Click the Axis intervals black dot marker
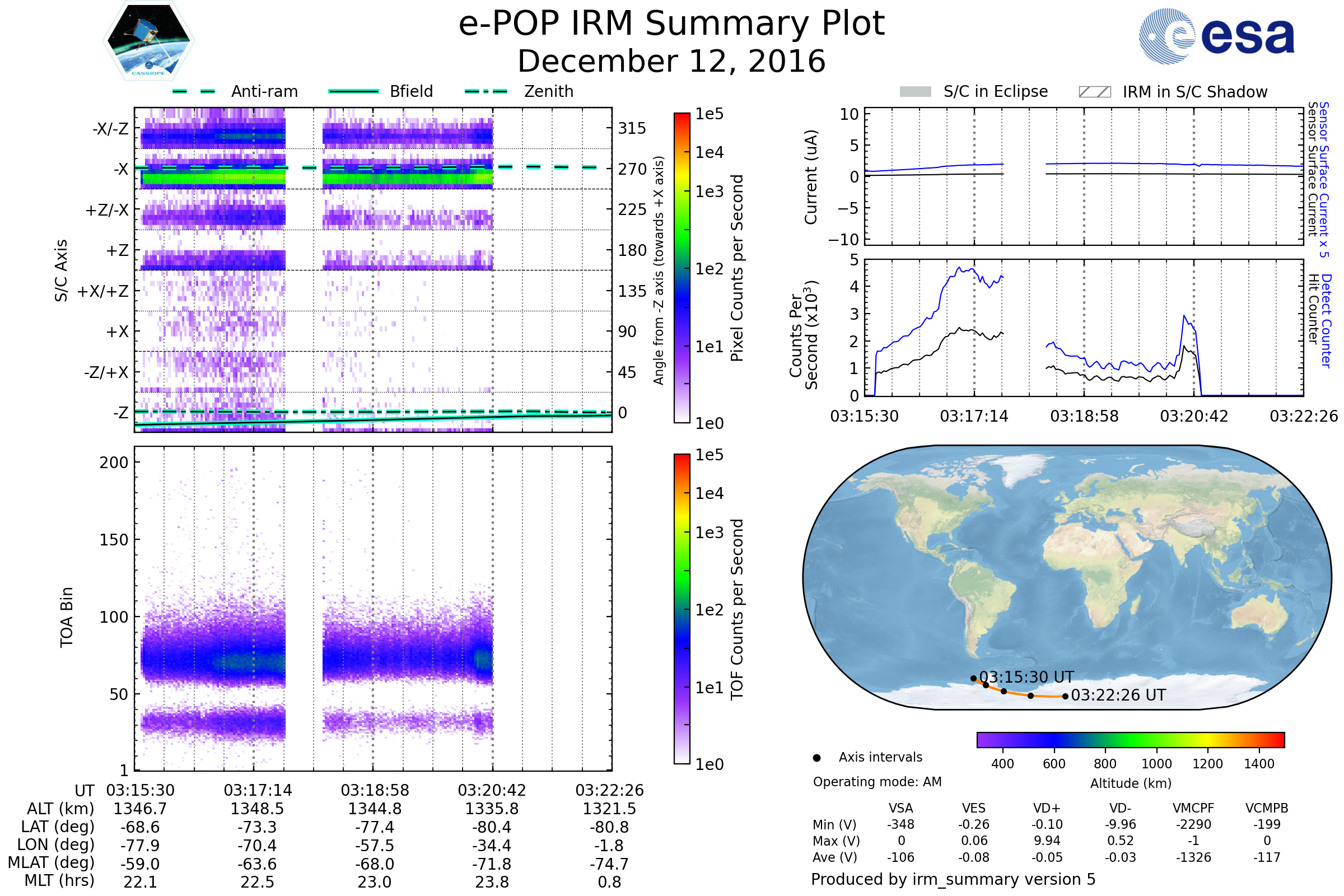The width and height of the screenshot is (1344, 896). (816, 758)
